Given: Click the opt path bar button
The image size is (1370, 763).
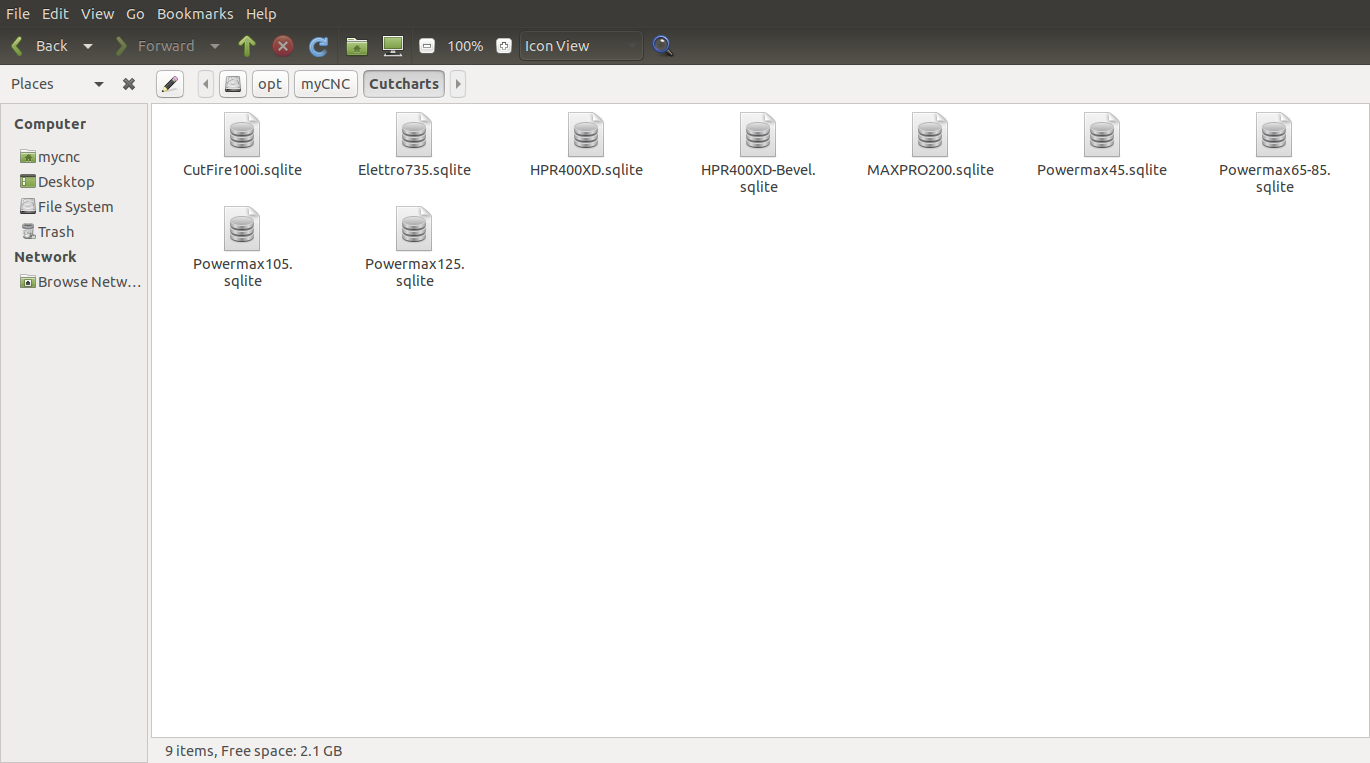Looking at the screenshot, I should click(x=270, y=84).
